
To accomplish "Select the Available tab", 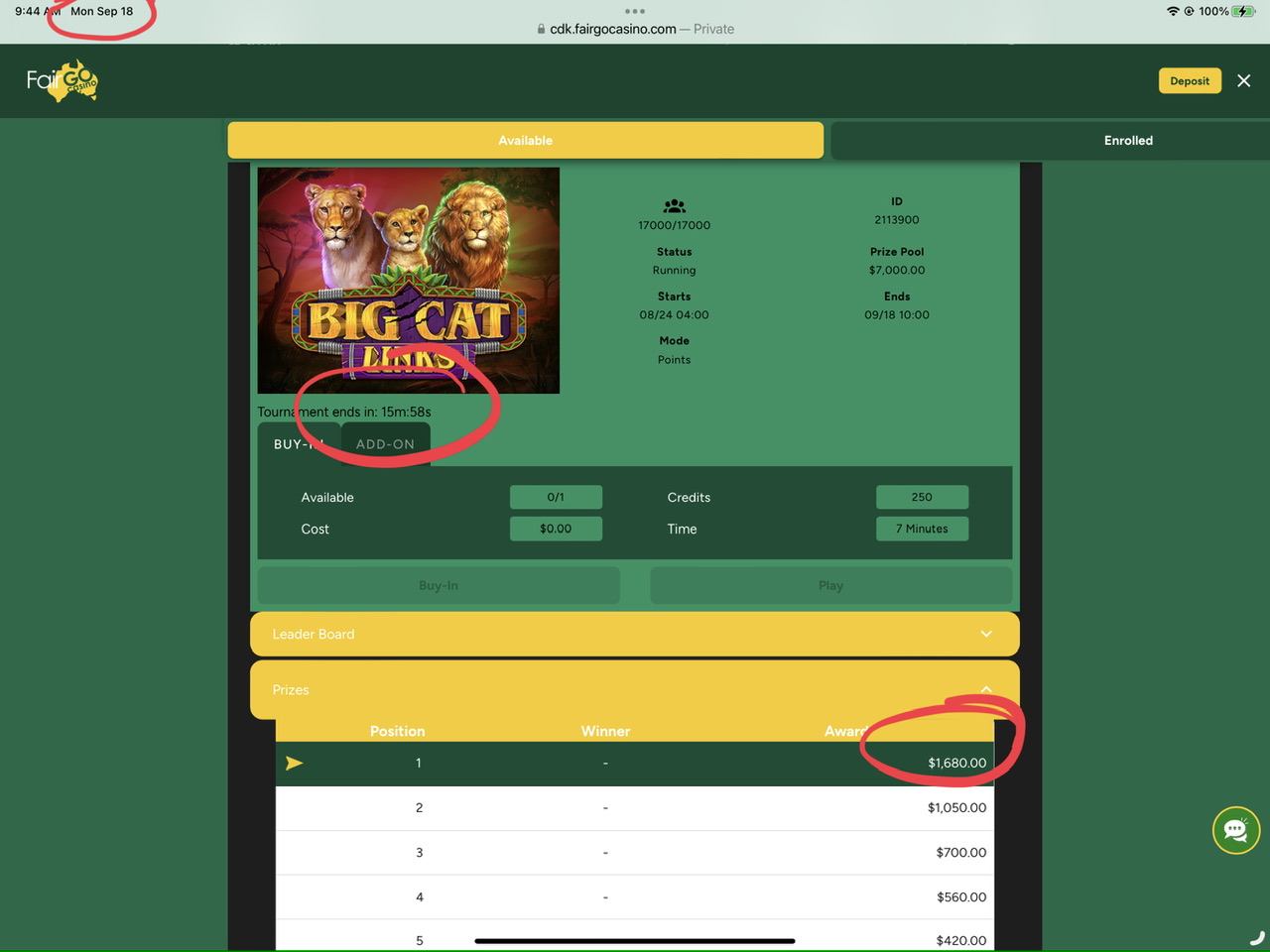I will [526, 141].
